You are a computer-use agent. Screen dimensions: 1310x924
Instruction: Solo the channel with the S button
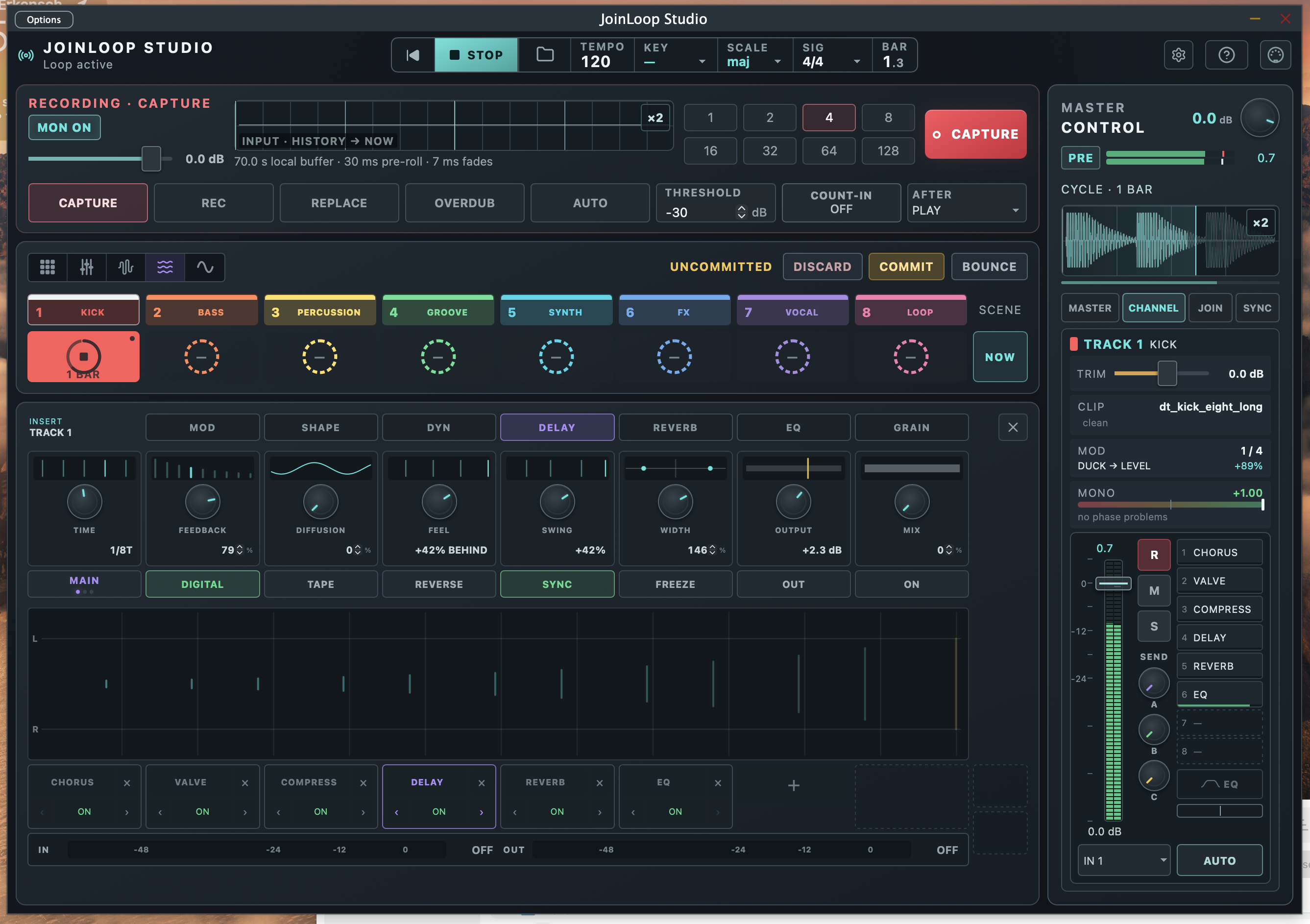pyautogui.click(x=1154, y=626)
